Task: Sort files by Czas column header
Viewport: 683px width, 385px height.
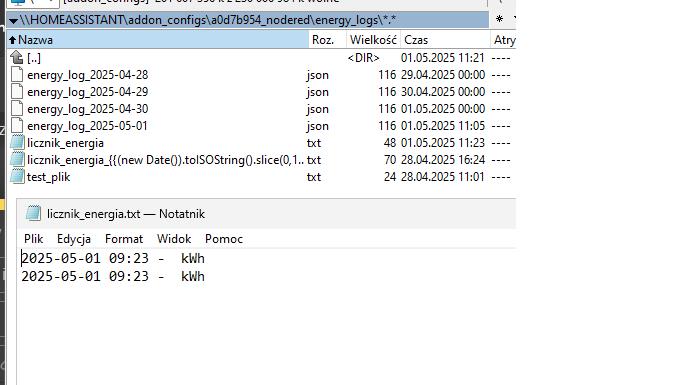Action: pyautogui.click(x=445, y=40)
